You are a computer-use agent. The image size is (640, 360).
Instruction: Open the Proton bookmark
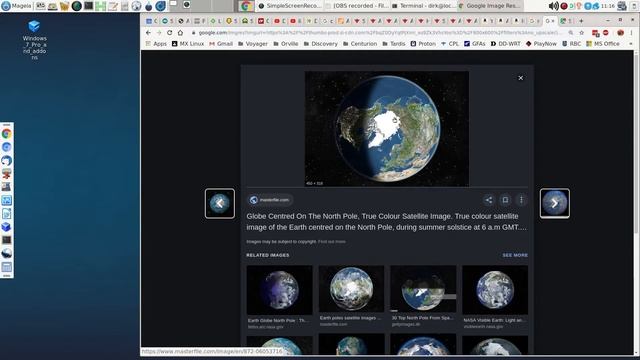click(423, 44)
